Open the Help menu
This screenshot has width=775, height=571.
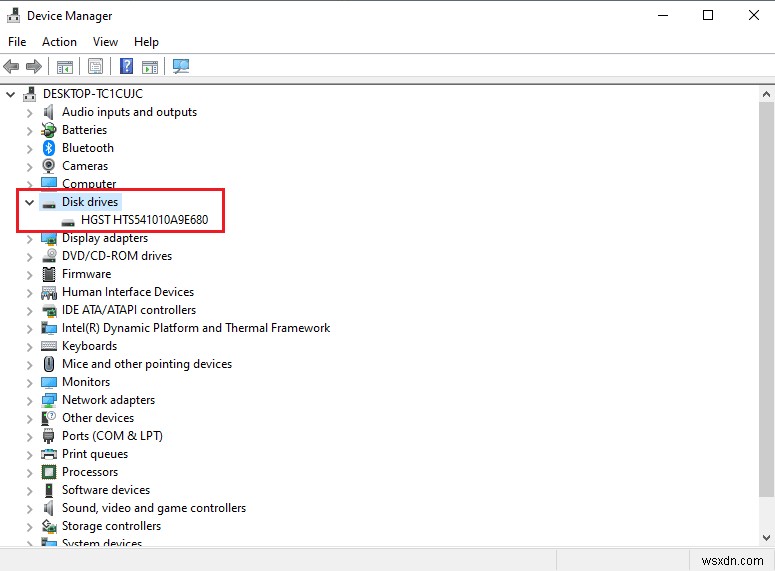click(x=146, y=42)
